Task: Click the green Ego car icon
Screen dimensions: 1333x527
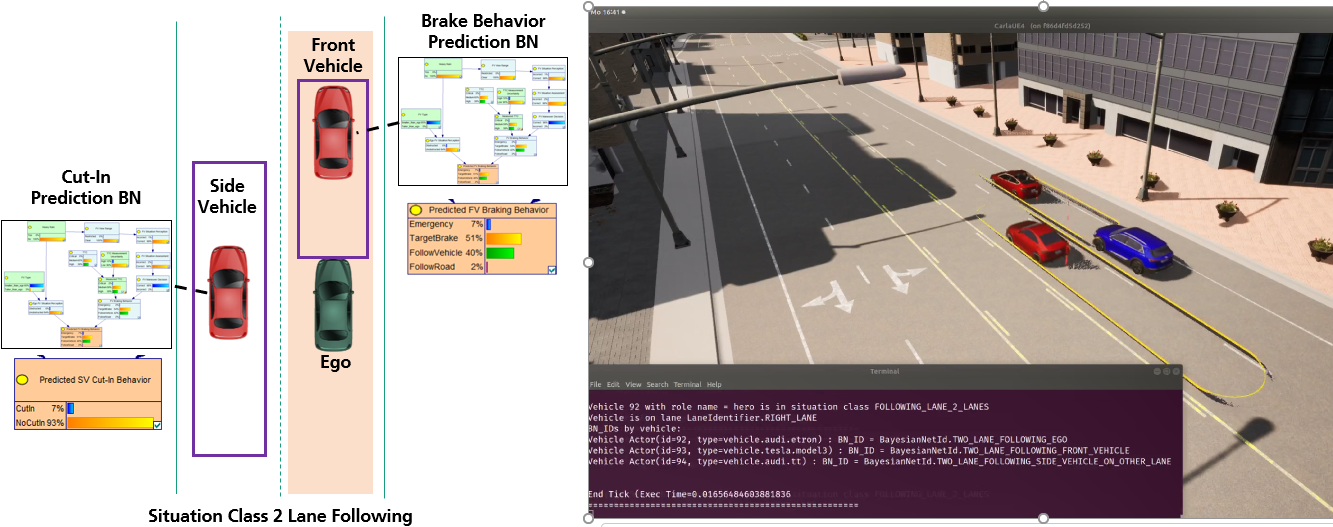Action: pos(334,303)
